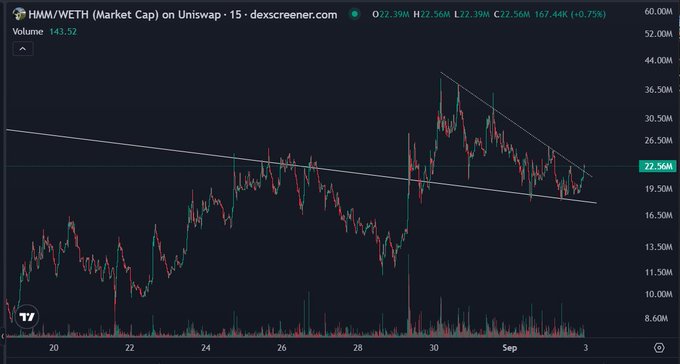Click the 10.00M price axis label
The width and height of the screenshot is (680, 364).
658,294
